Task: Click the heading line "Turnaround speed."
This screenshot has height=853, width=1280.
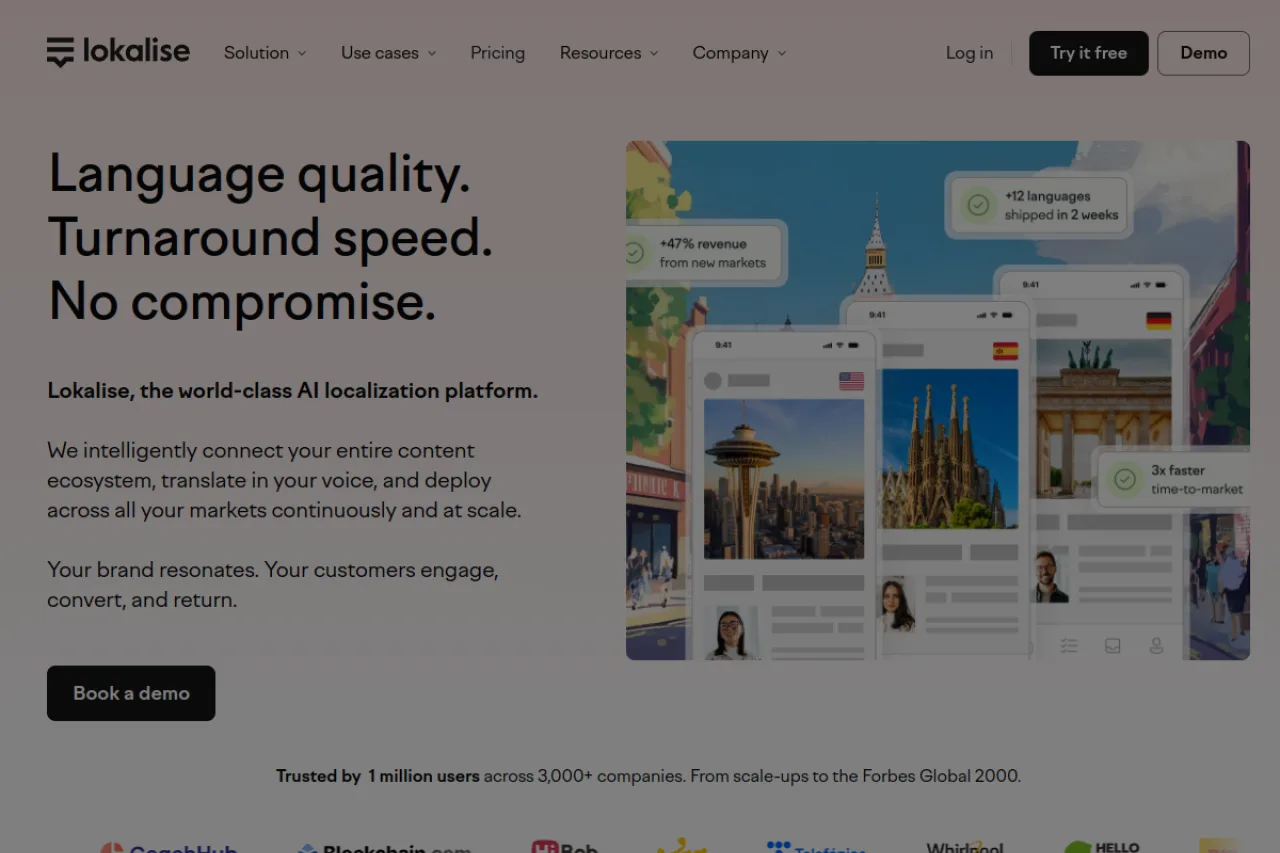Action: [270, 238]
